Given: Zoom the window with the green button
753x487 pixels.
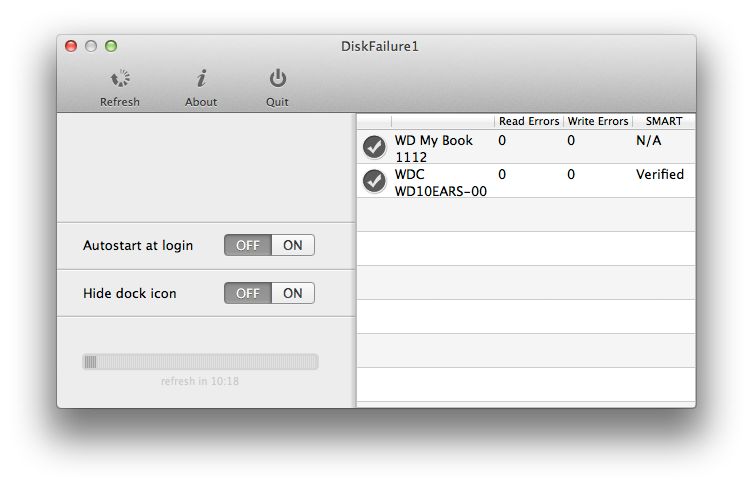Looking at the screenshot, I should (111, 46).
